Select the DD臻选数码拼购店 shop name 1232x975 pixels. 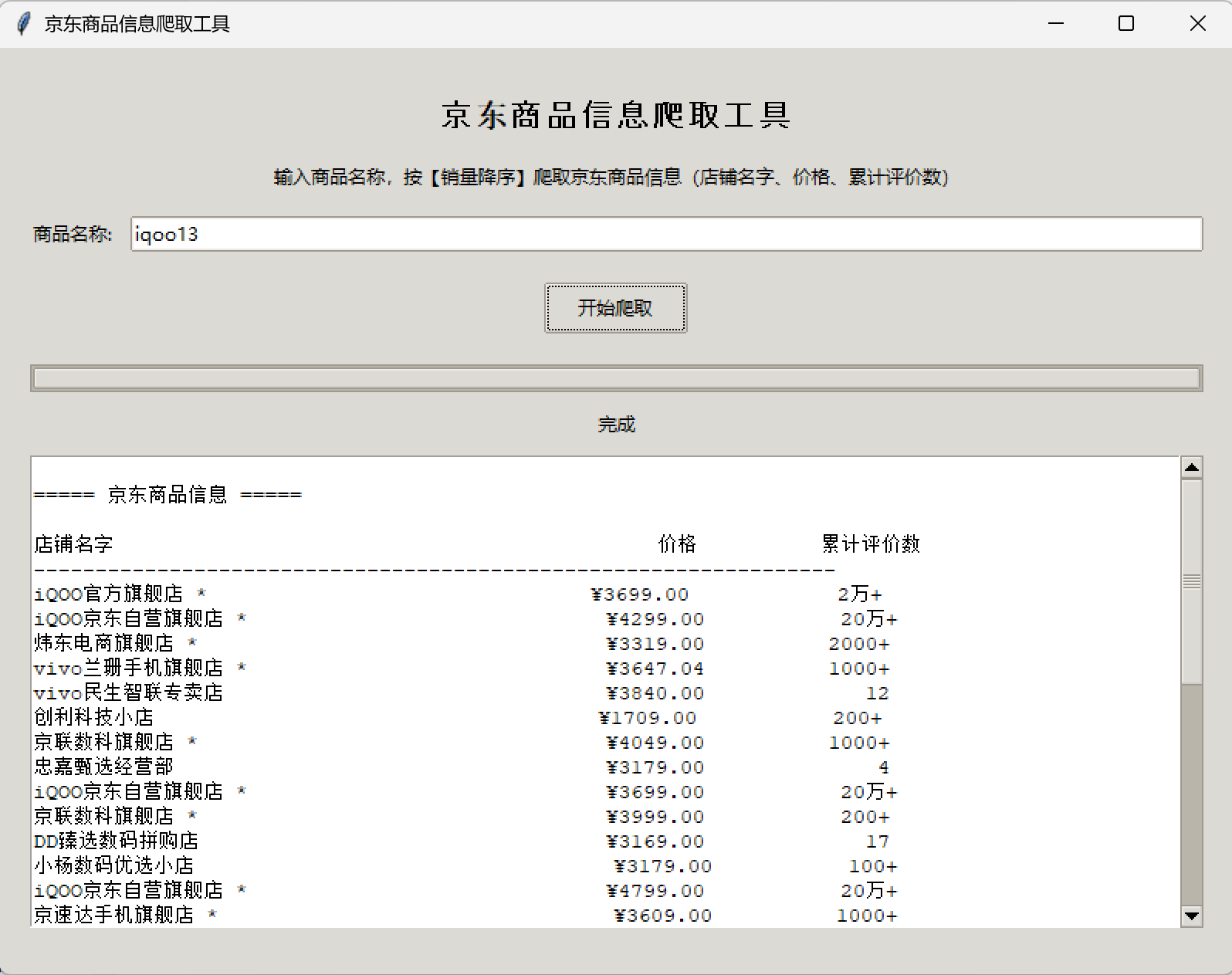click(116, 841)
